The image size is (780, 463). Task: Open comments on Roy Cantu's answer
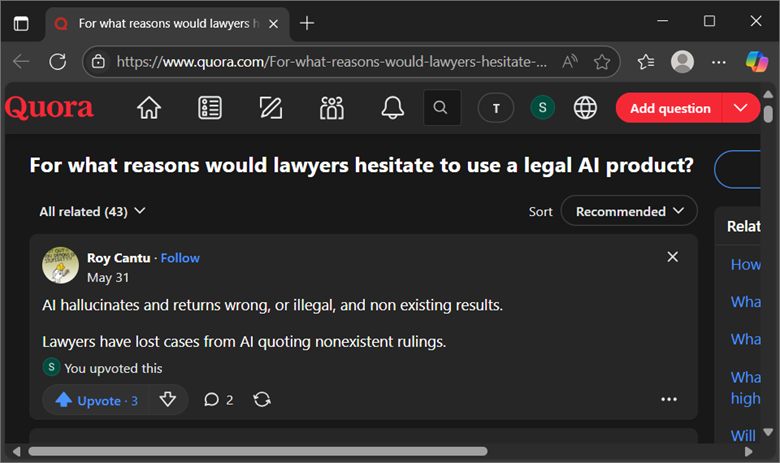(x=218, y=399)
